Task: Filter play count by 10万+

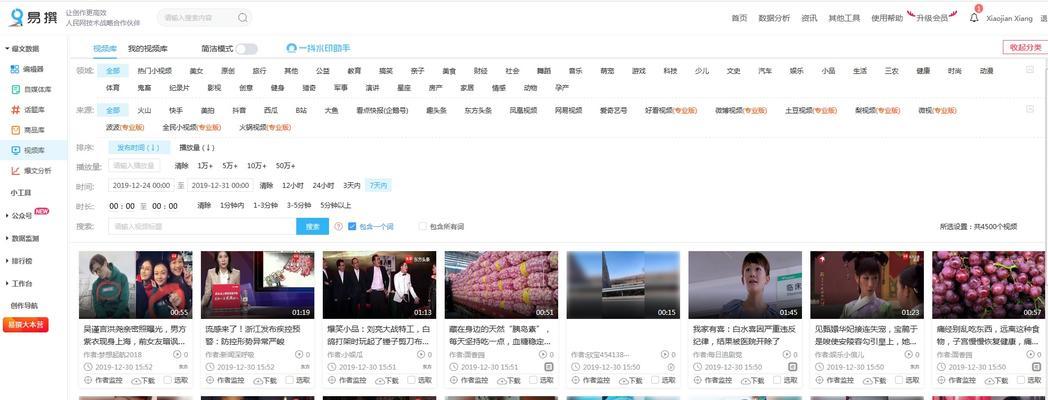Action: 257,165
